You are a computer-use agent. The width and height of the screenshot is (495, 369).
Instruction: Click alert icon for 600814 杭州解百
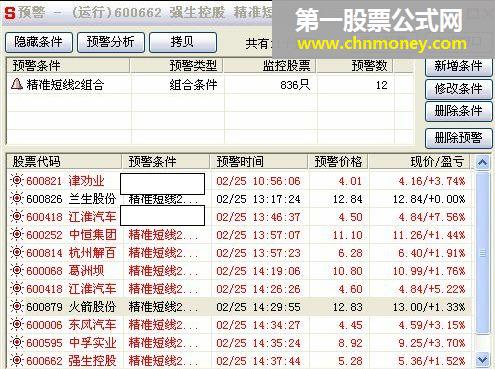pos(17,253)
